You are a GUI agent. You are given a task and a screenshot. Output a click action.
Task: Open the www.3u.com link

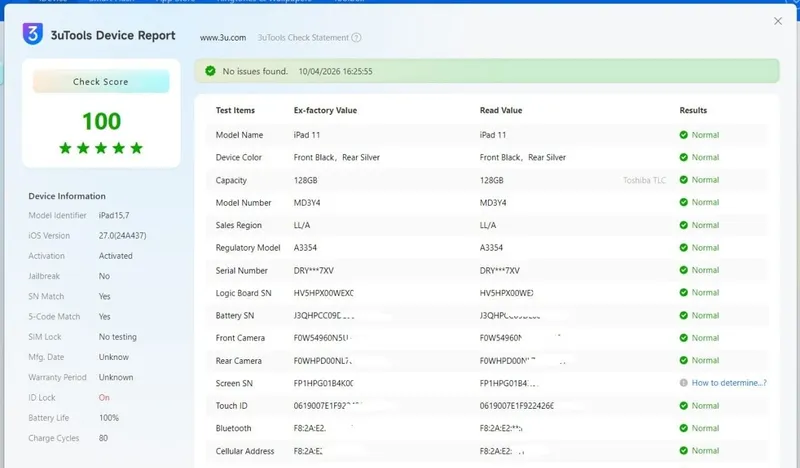click(222, 38)
